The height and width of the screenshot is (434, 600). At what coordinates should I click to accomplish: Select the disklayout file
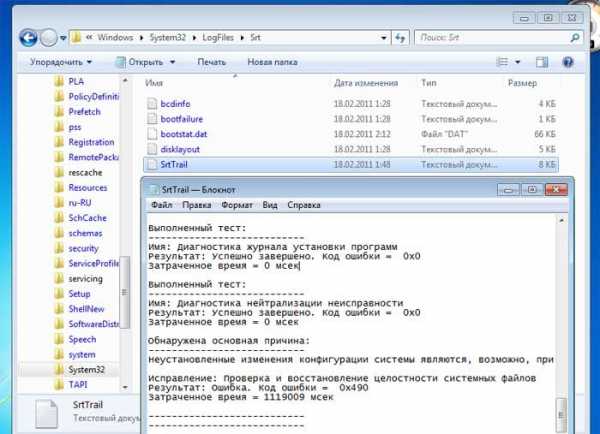[180, 149]
